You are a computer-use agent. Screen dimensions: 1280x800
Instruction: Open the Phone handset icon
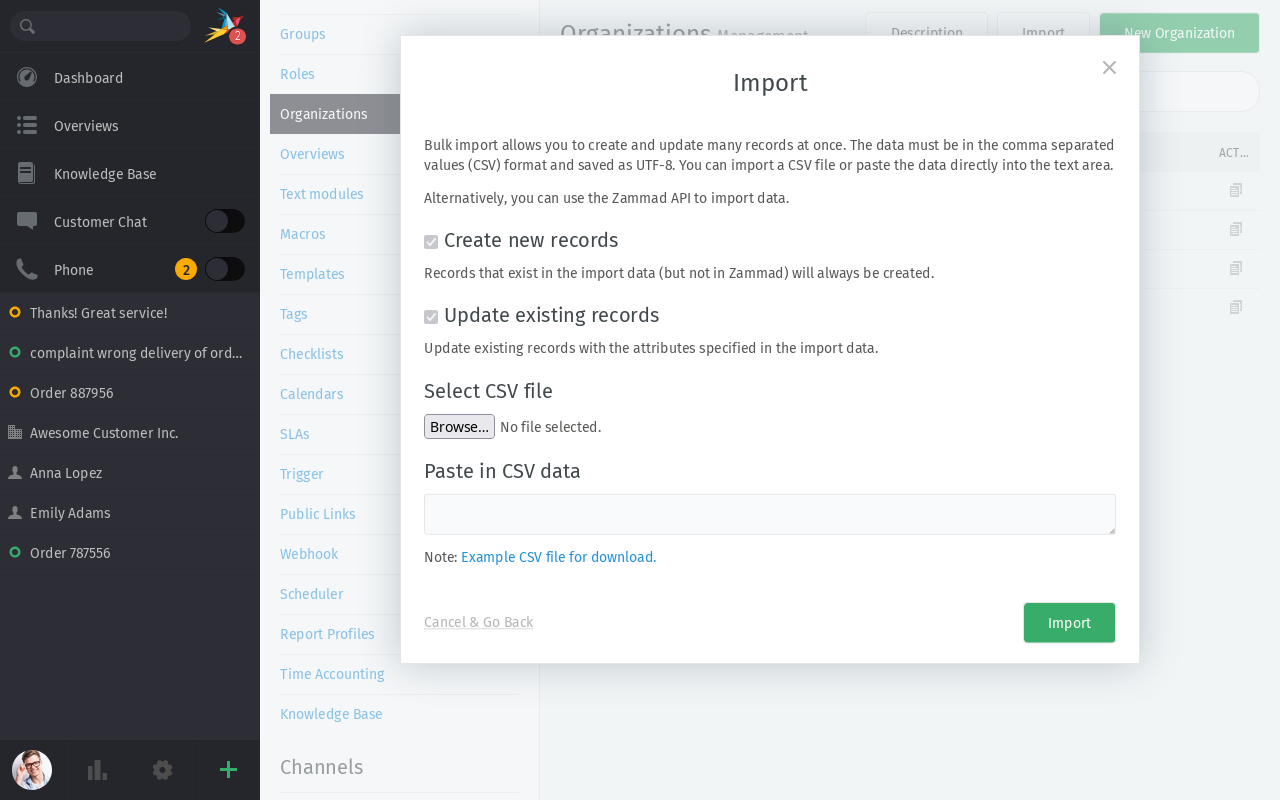[27, 270]
